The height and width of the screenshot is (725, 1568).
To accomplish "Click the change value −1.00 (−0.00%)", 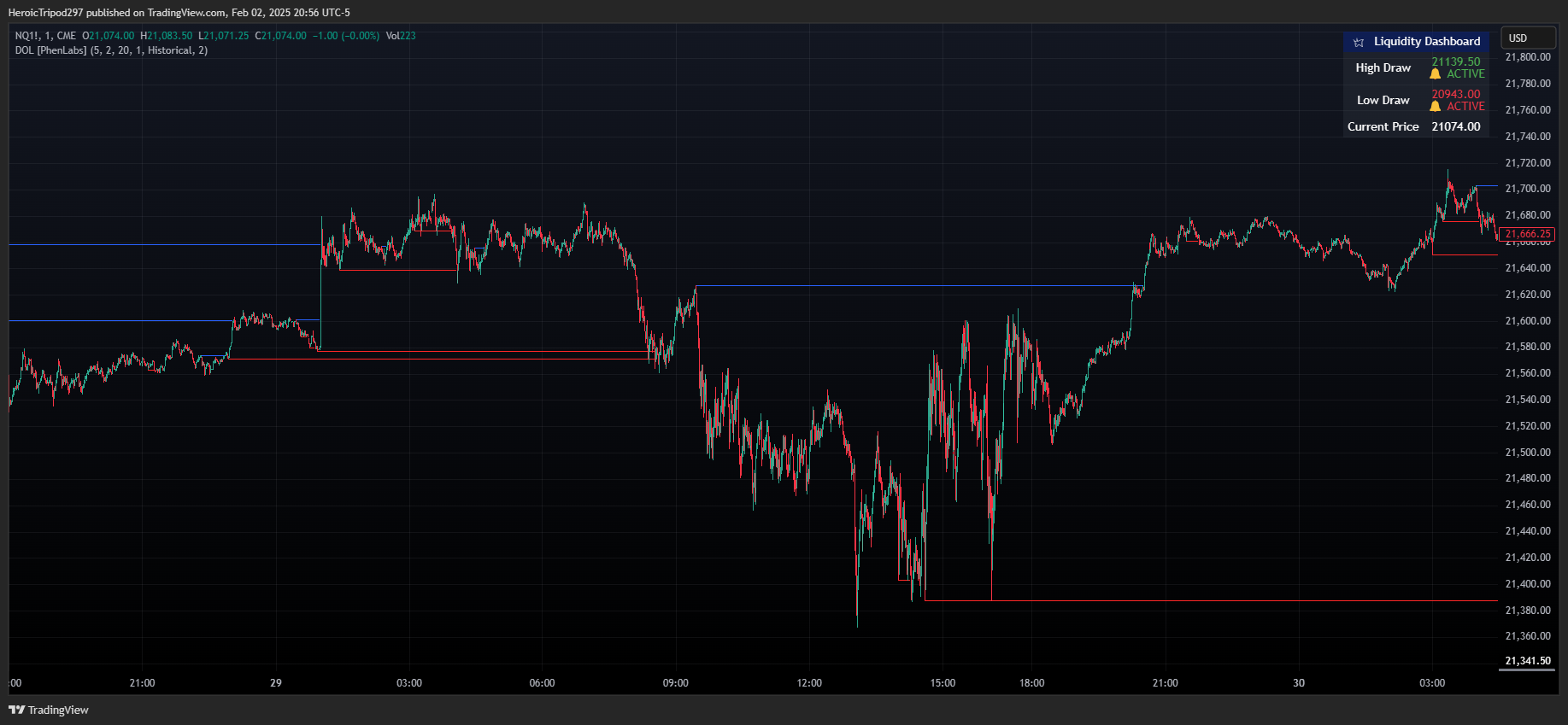I will (x=346, y=36).
